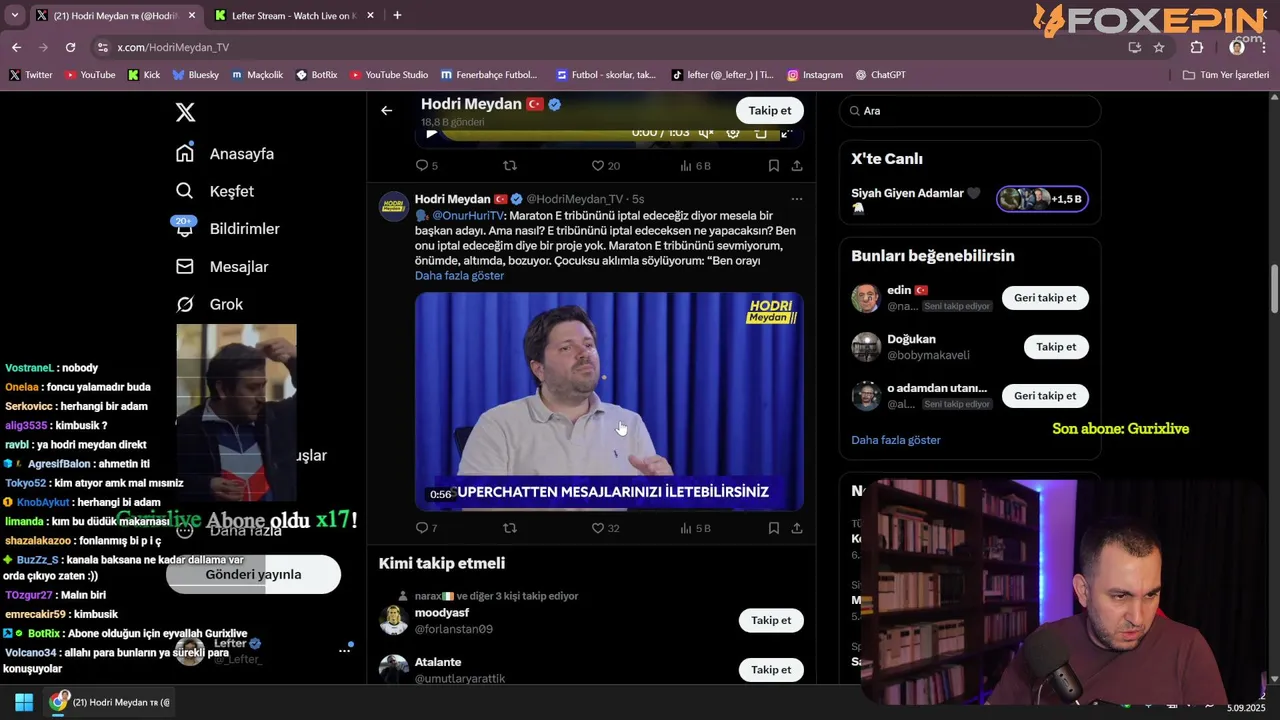This screenshot has height=720, width=1280.
Task: Close the Hodri Meydan tab
Action: pos(191,15)
